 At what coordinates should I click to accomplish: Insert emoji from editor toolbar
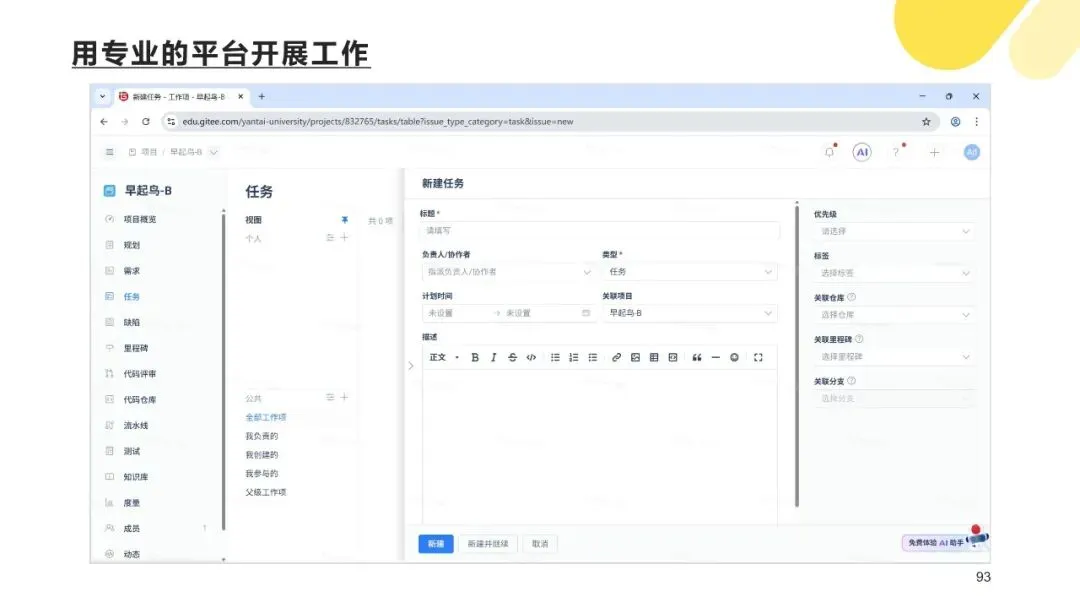pos(734,357)
